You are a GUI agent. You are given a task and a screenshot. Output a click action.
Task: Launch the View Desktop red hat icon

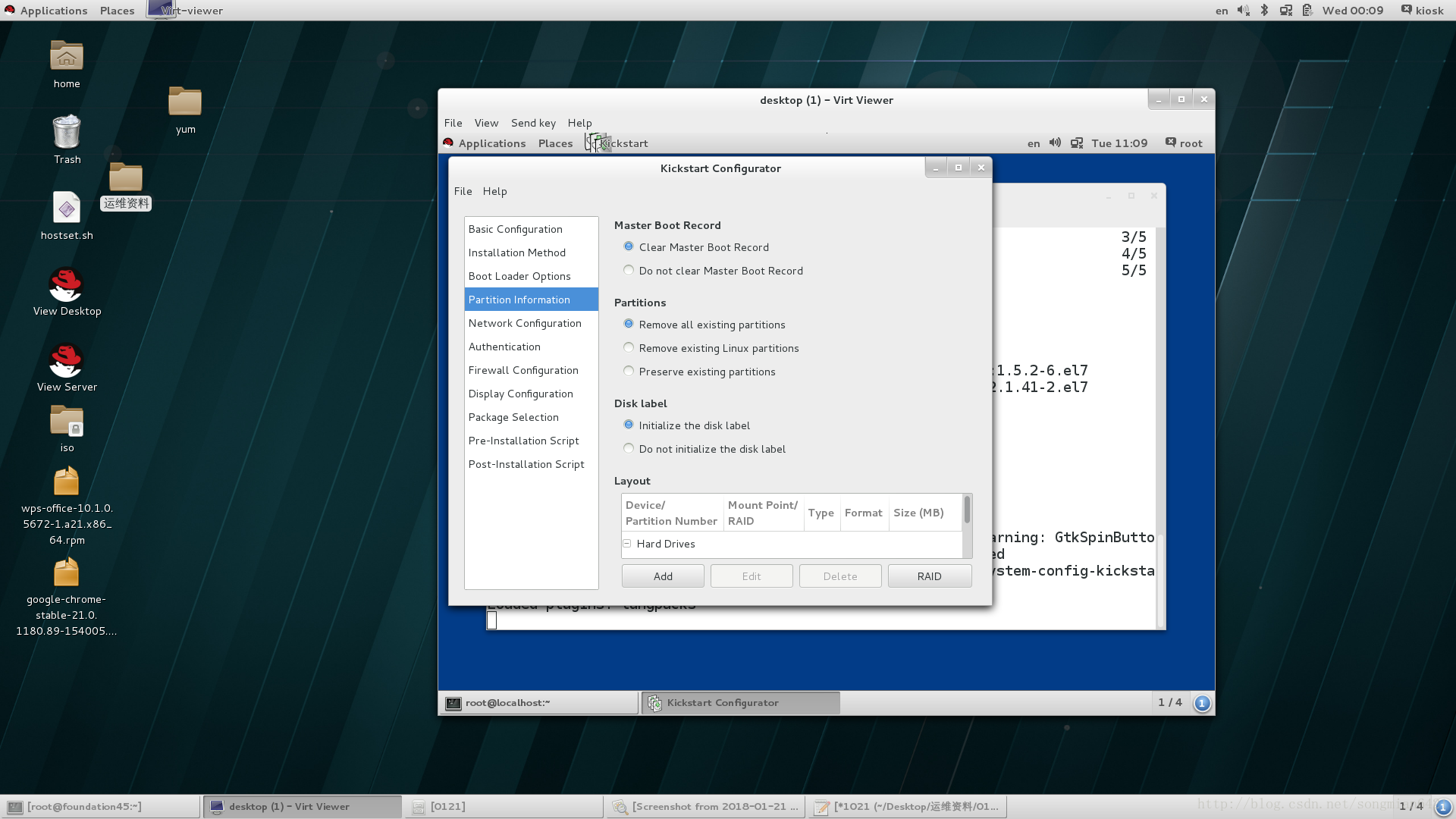point(66,284)
